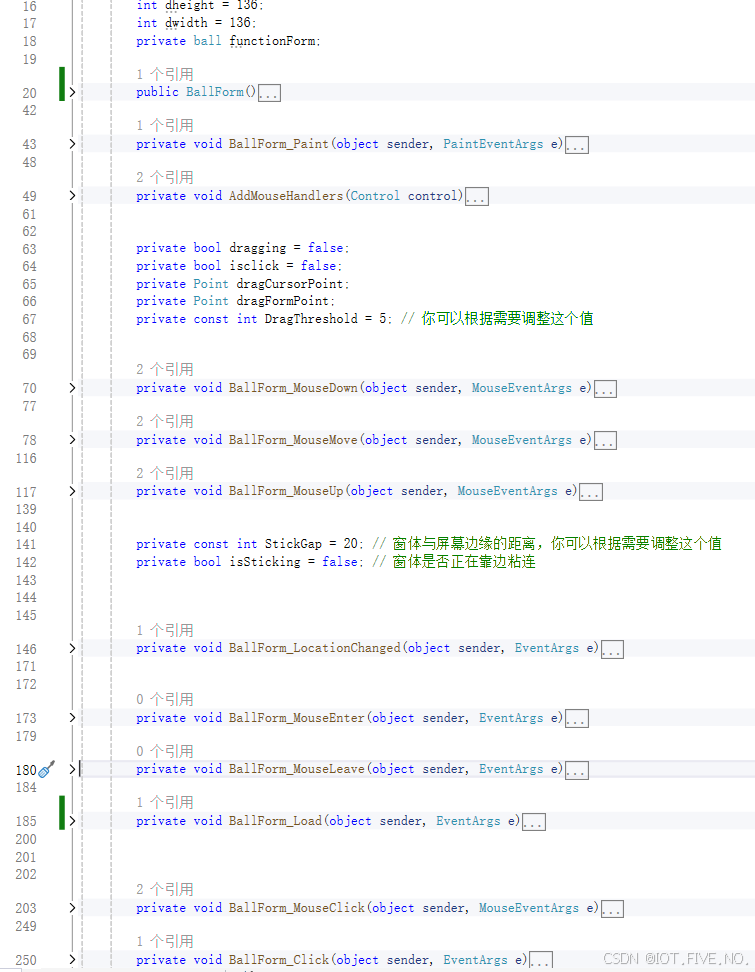
Task: Expand the BallForm_MouseUp method at line 117
Action: pos(72,492)
